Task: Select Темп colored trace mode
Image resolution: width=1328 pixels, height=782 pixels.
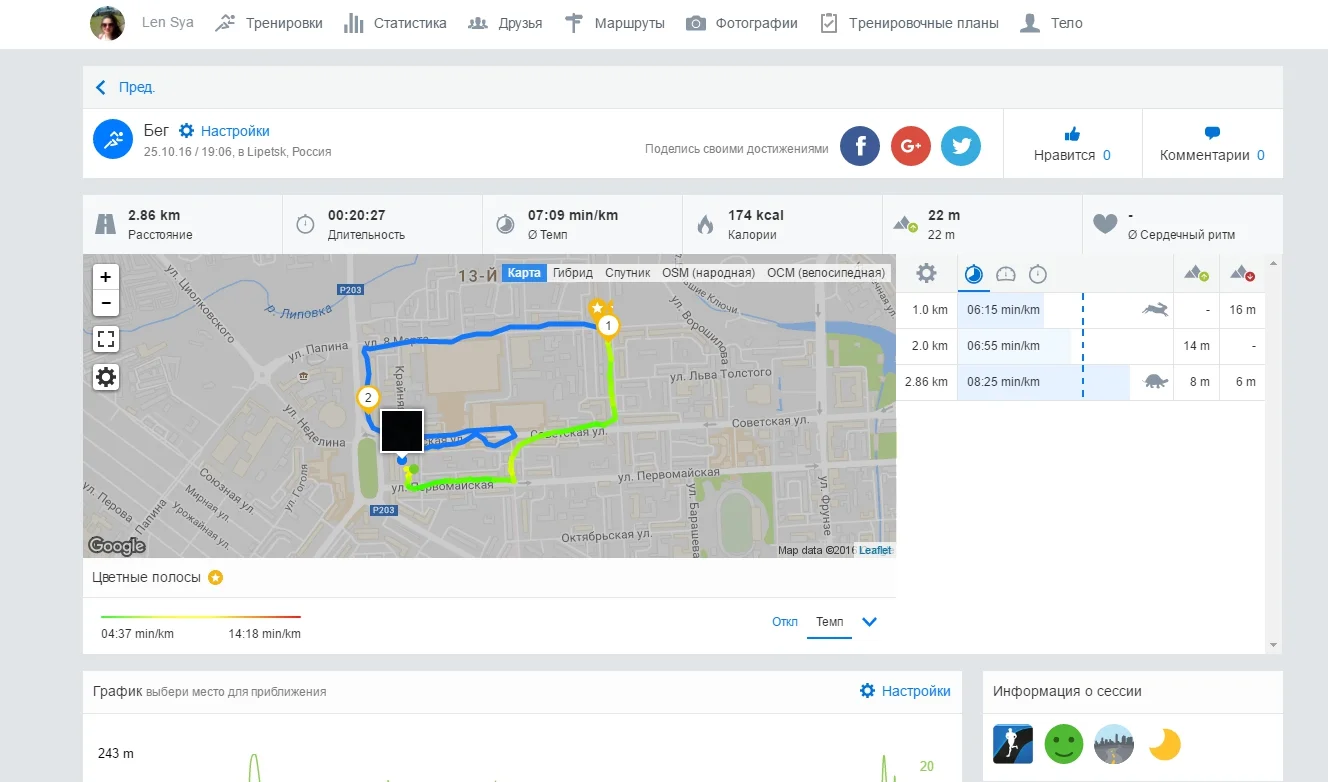Action: click(829, 622)
